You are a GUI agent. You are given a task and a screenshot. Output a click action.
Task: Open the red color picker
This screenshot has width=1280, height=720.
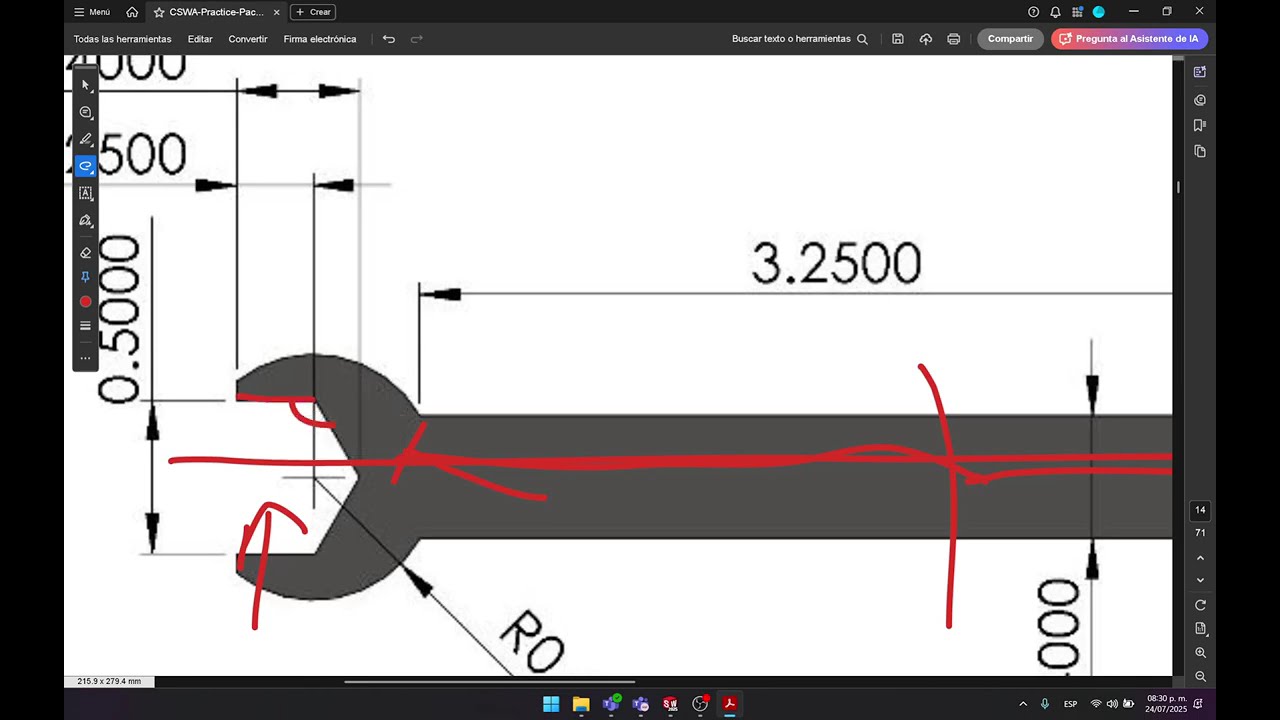[x=85, y=302]
